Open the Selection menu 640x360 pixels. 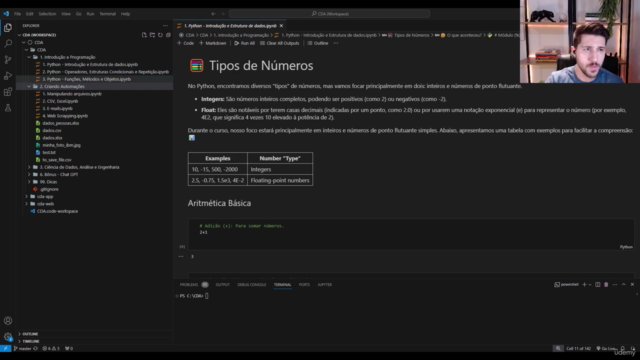pos(47,14)
